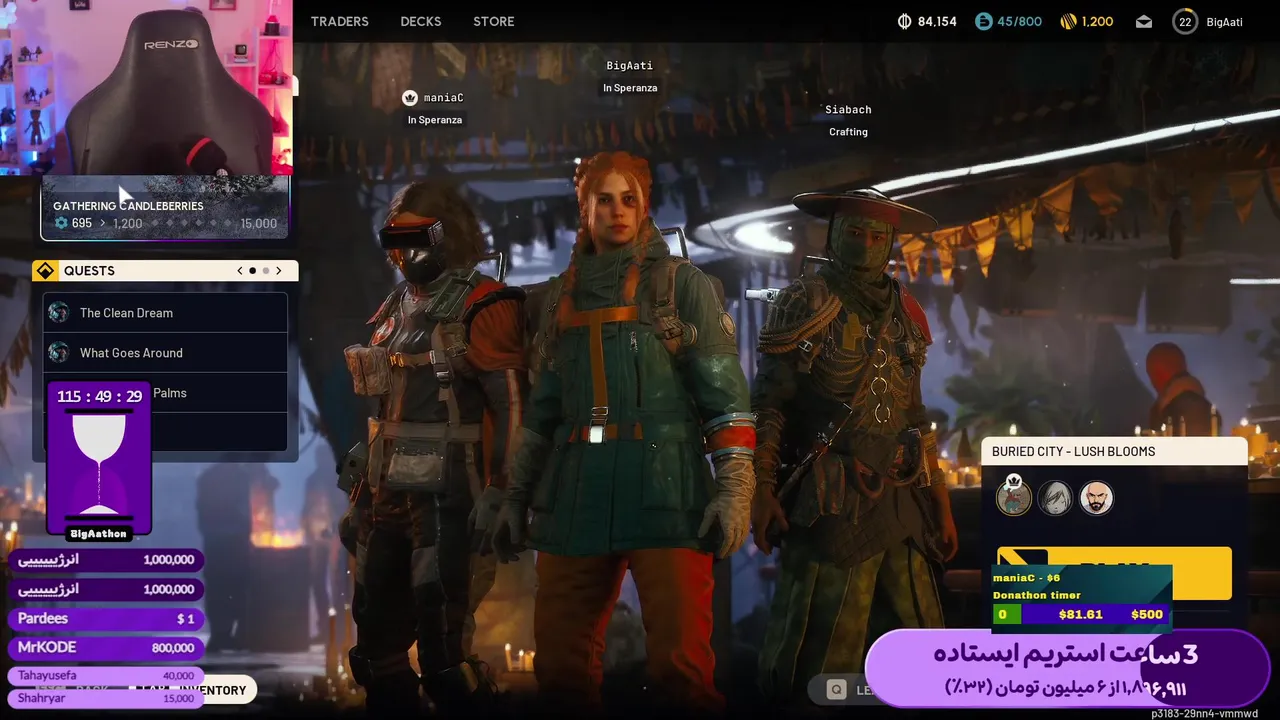Open the Buried City - Lush Blooms map selector
The image size is (1280, 720).
click(x=1114, y=452)
